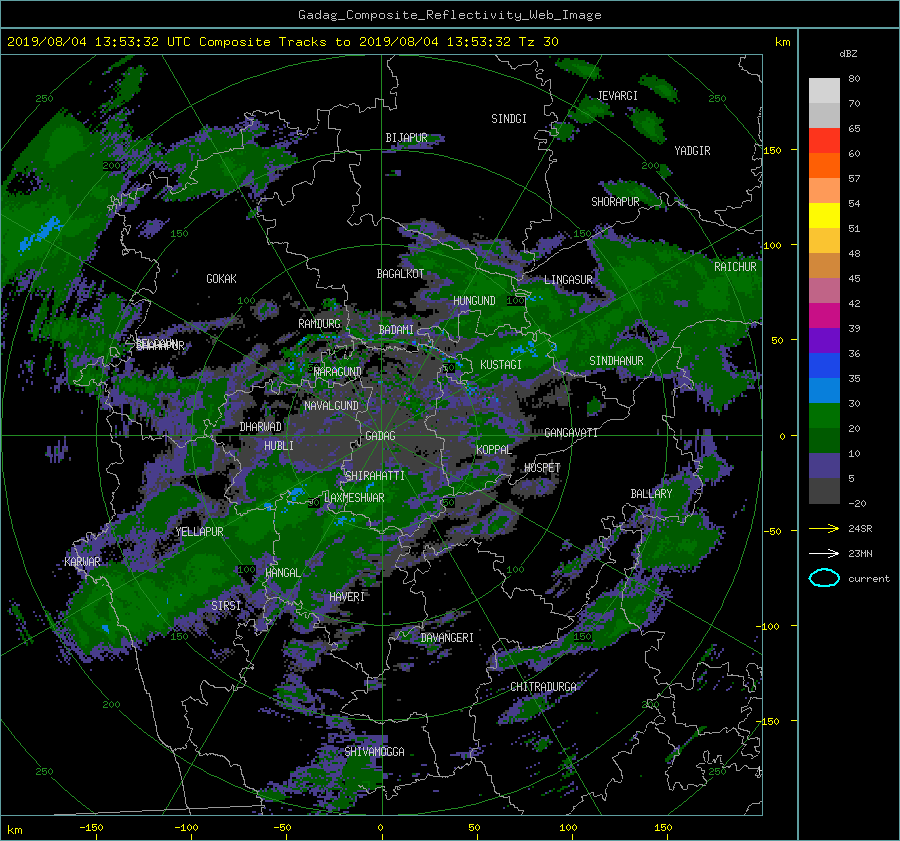Screen dimensions: 900x841
Task: Click the 0 tick on the bottom axis
Action: [380, 827]
